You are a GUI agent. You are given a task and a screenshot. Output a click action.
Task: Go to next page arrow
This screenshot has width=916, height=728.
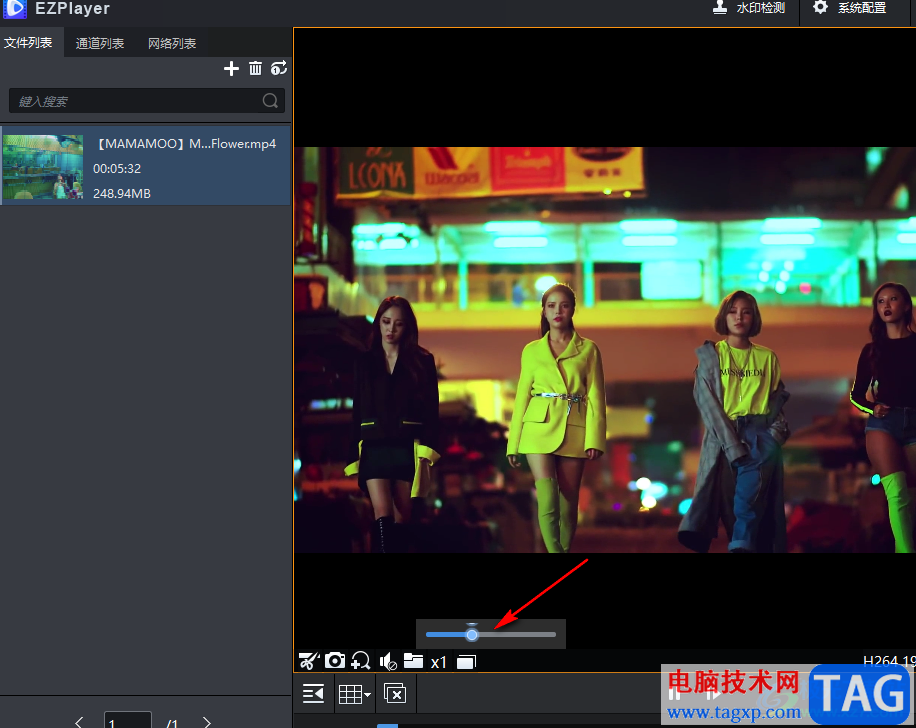click(206, 722)
